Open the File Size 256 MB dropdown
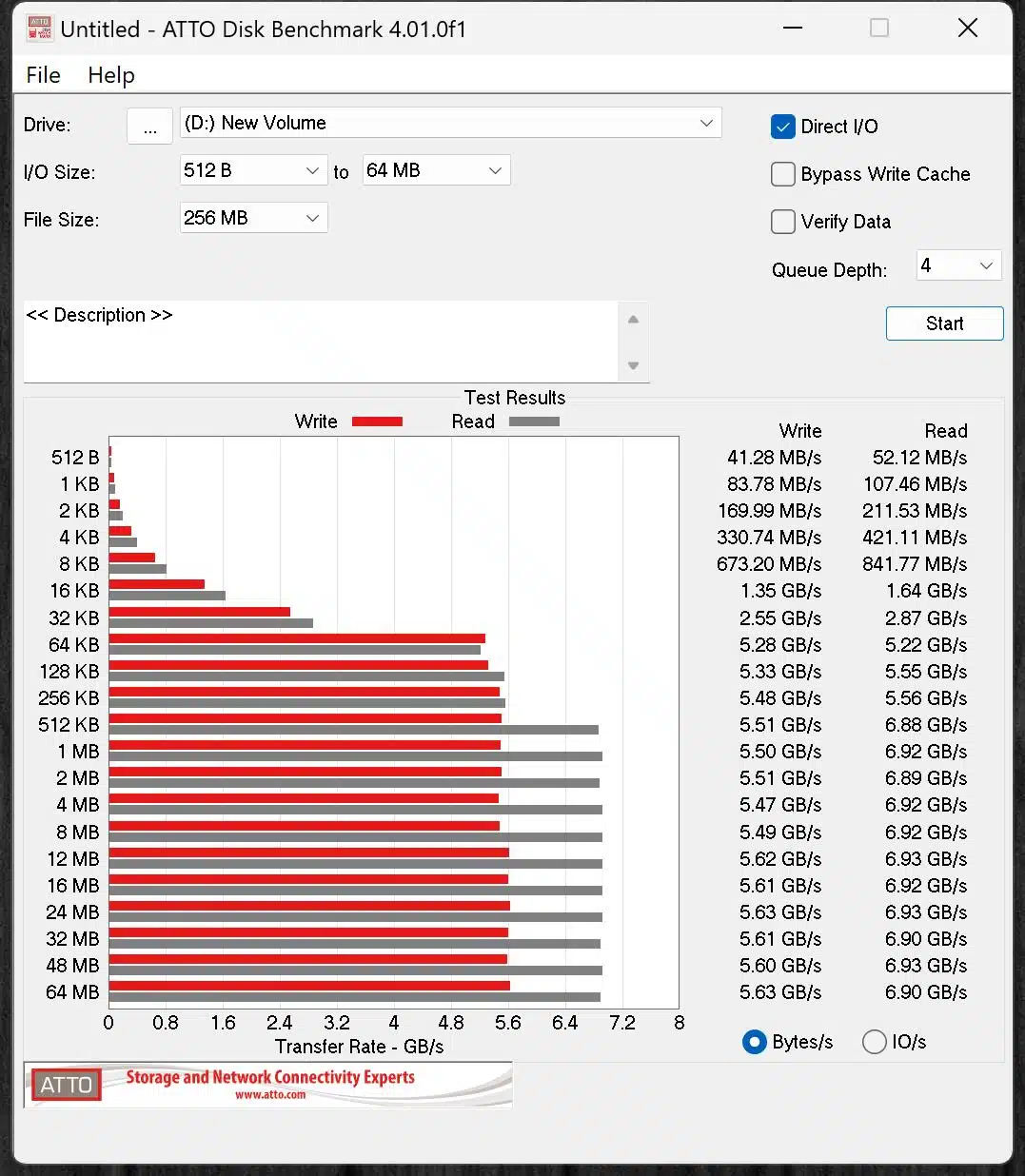The image size is (1025, 1176). [253, 218]
